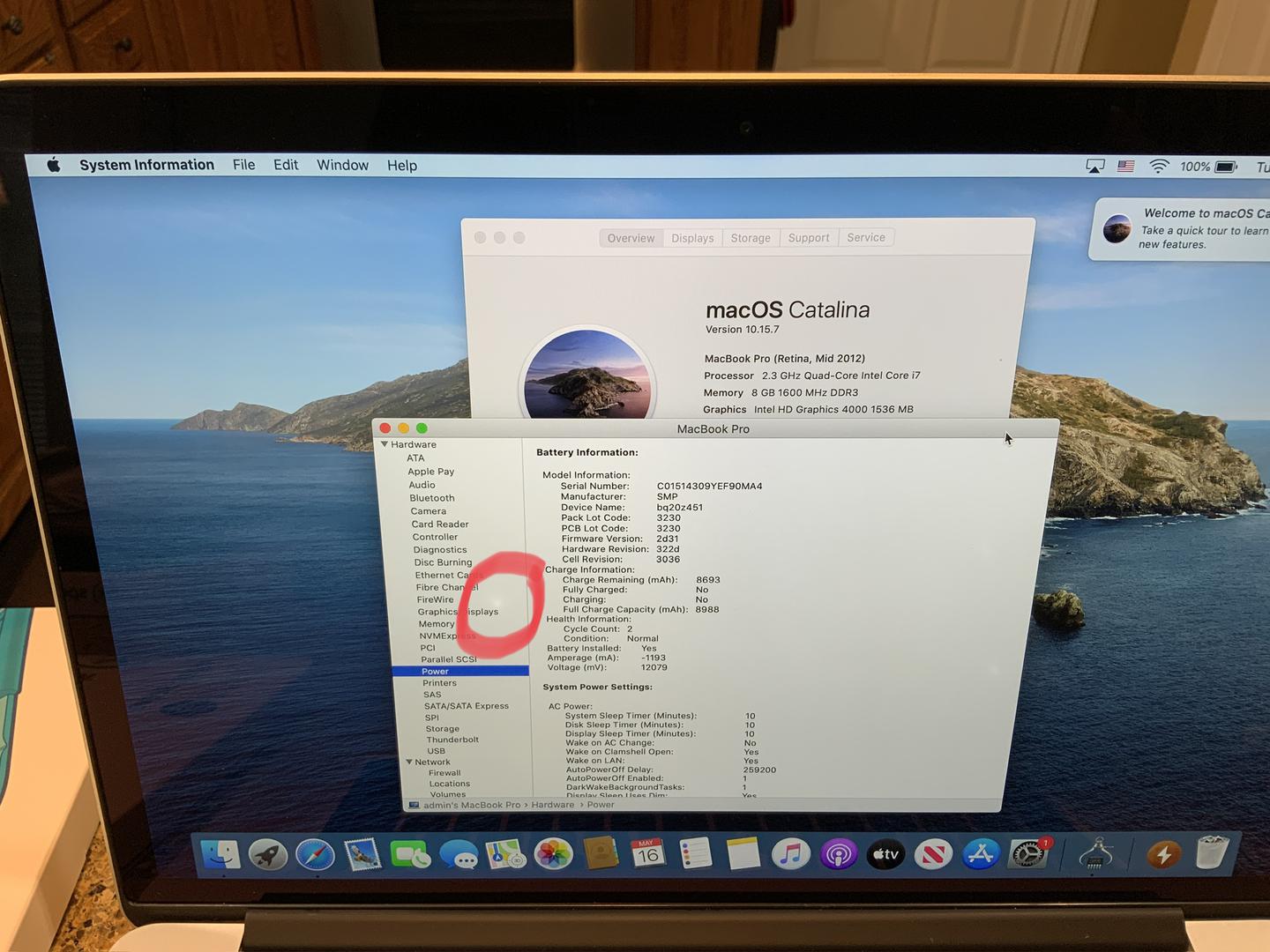Screen dimensions: 1270x952
Task: Select Card Reader in the sidebar
Action: click(x=440, y=524)
